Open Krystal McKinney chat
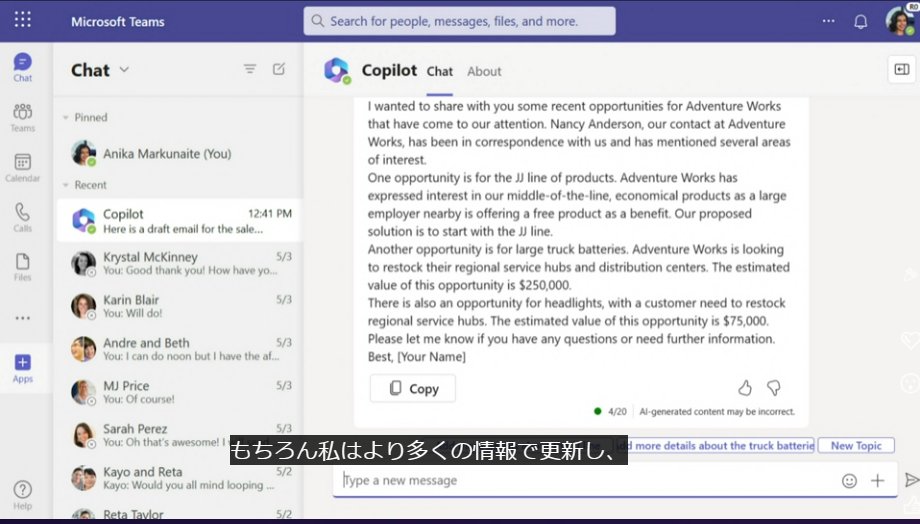The height and width of the screenshot is (524, 920). pyautogui.click(x=179, y=263)
